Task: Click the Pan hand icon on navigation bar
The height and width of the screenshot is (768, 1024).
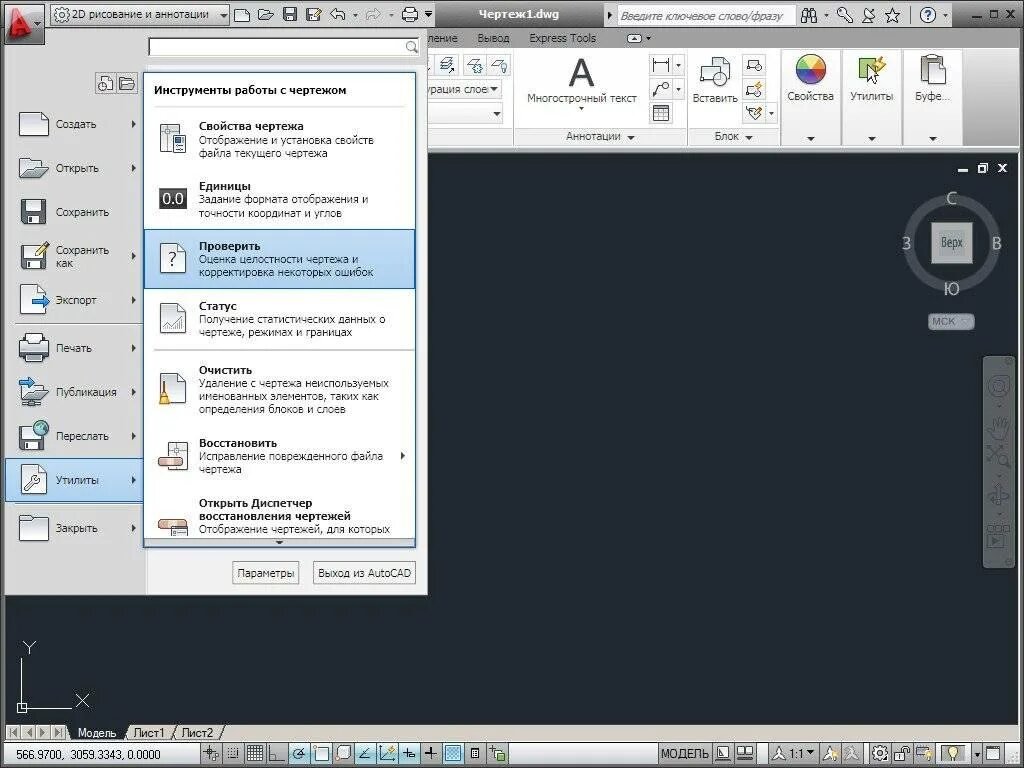Action: tap(999, 428)
